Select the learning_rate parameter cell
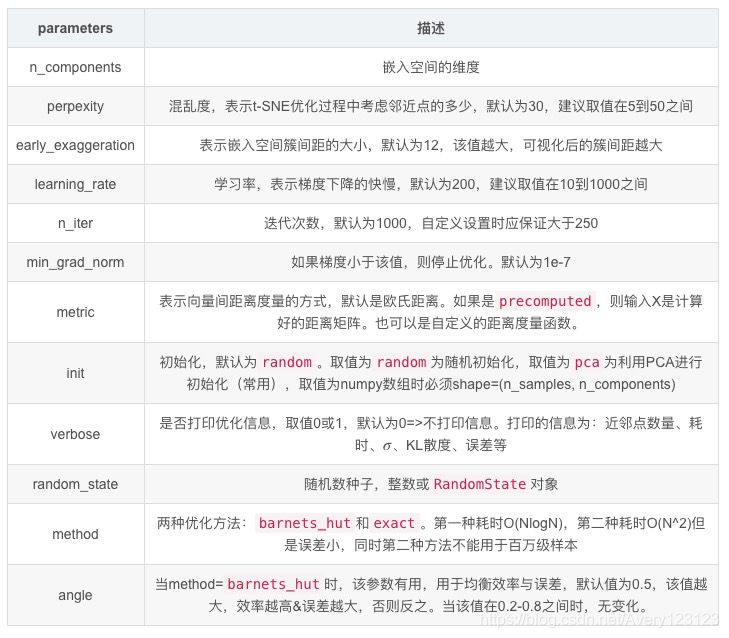Image resolution: width=729 pixels, height=638 pixels. pos(75,185)
